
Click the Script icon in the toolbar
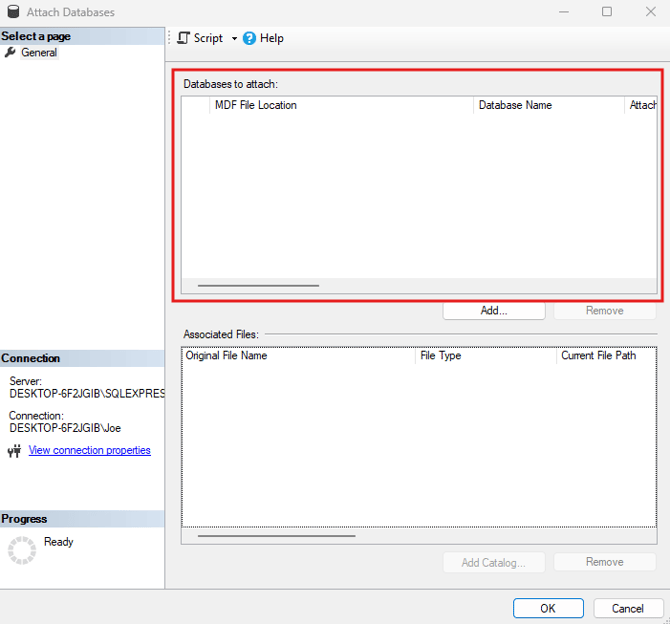184,38
